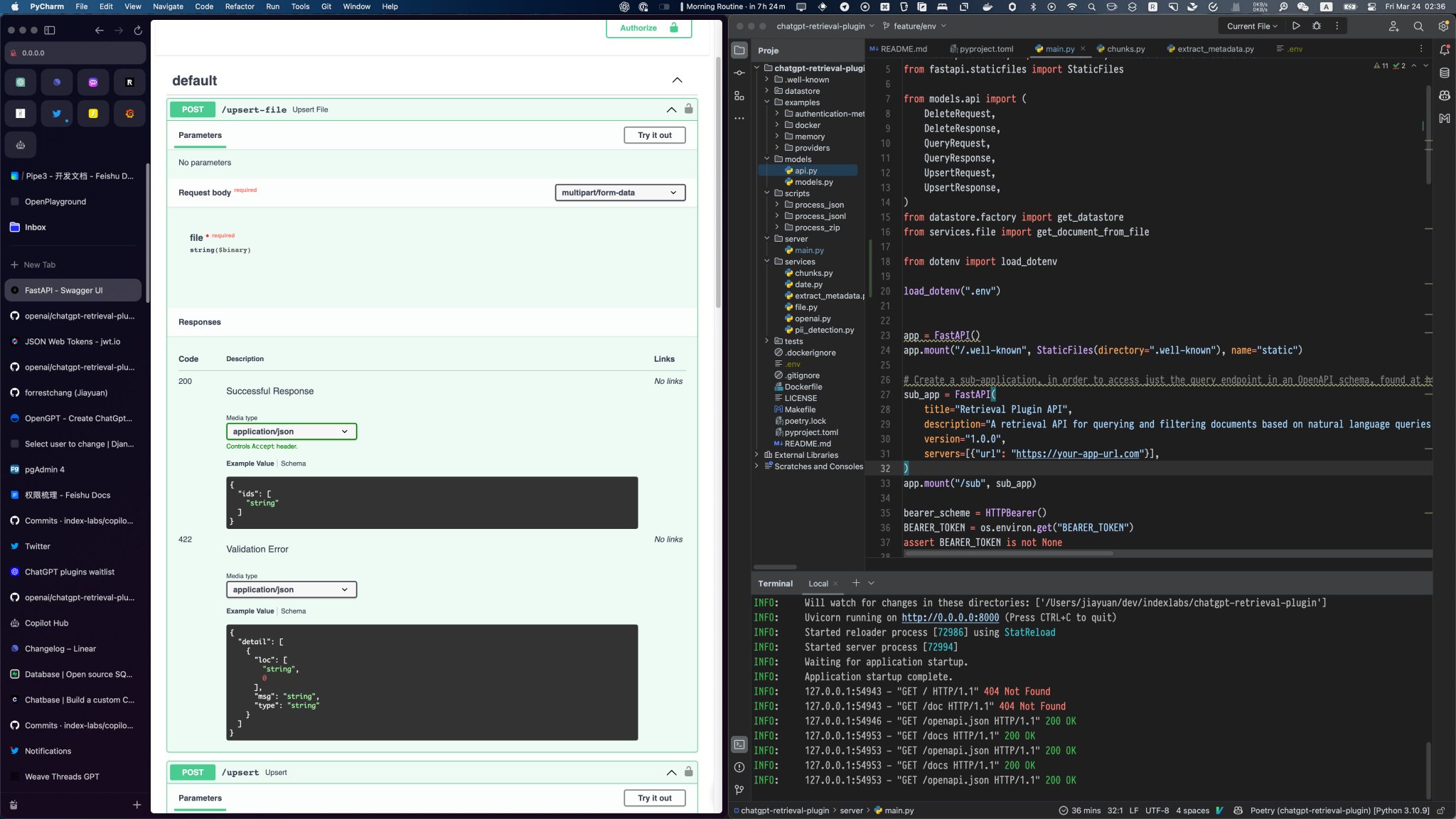The height and width of the screenshot is (819, 1456).
Task: Click the Debug bug icon
Action: 1317,26
